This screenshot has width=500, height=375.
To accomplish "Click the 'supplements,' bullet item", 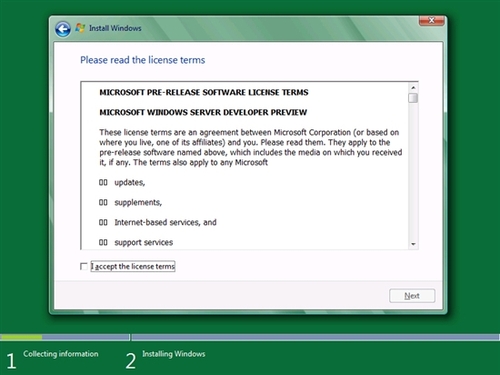I will 138,202.
